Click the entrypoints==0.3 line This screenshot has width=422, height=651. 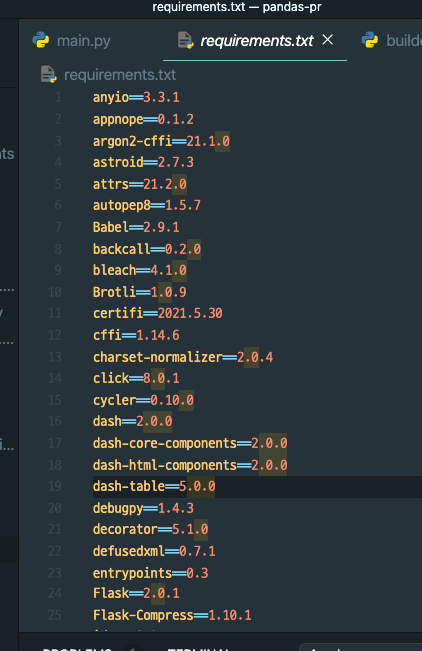point(150,573)
